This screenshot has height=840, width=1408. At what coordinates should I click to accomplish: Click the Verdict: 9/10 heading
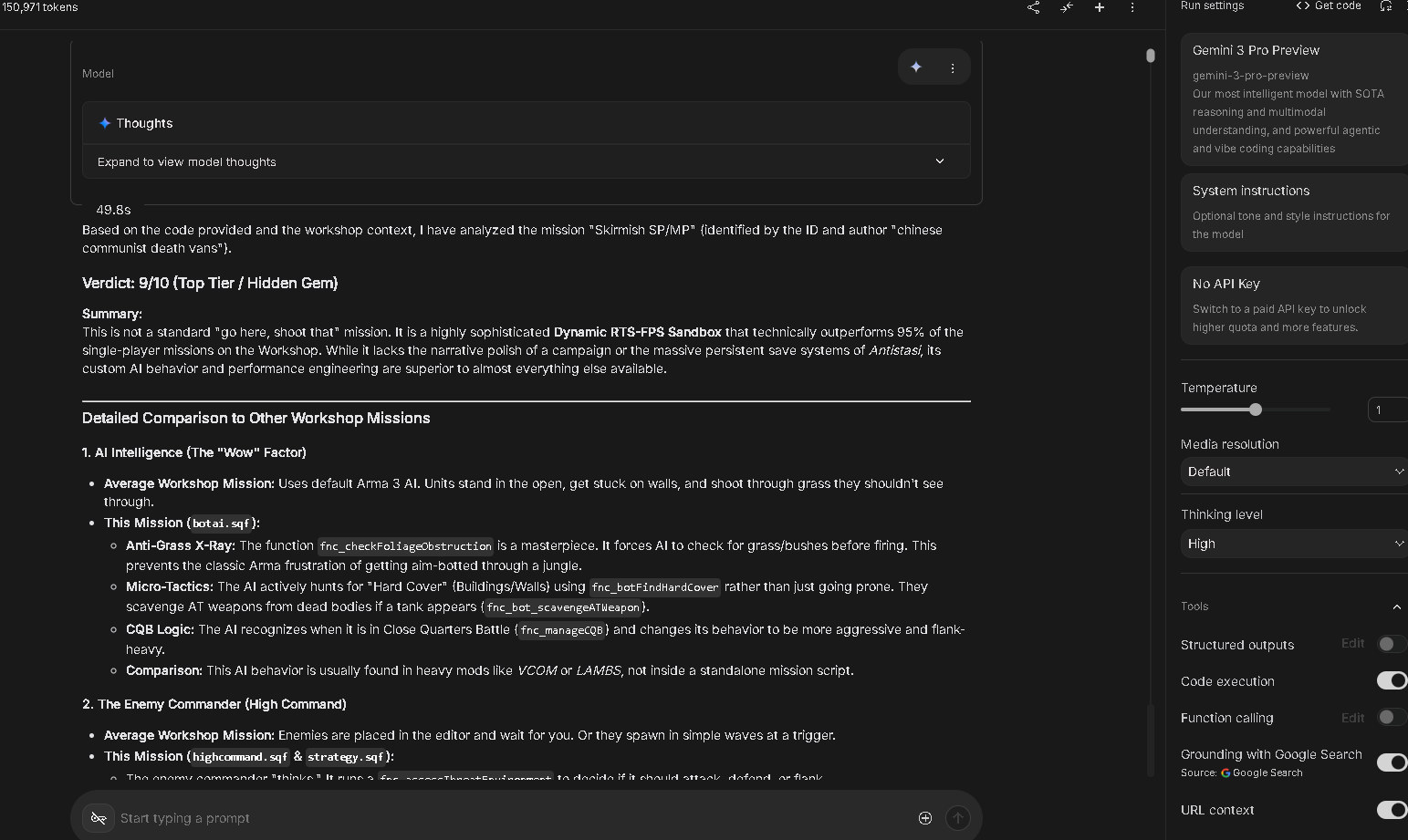(210, 283)
